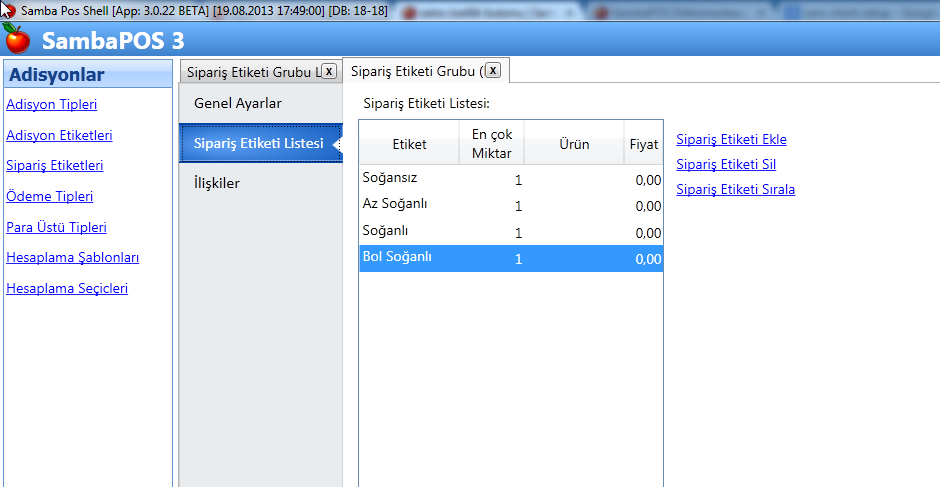This screenshot has width=940, height=487.
Task: Open Adisyon Tipleri in sidebar
Action: (52, 104)
